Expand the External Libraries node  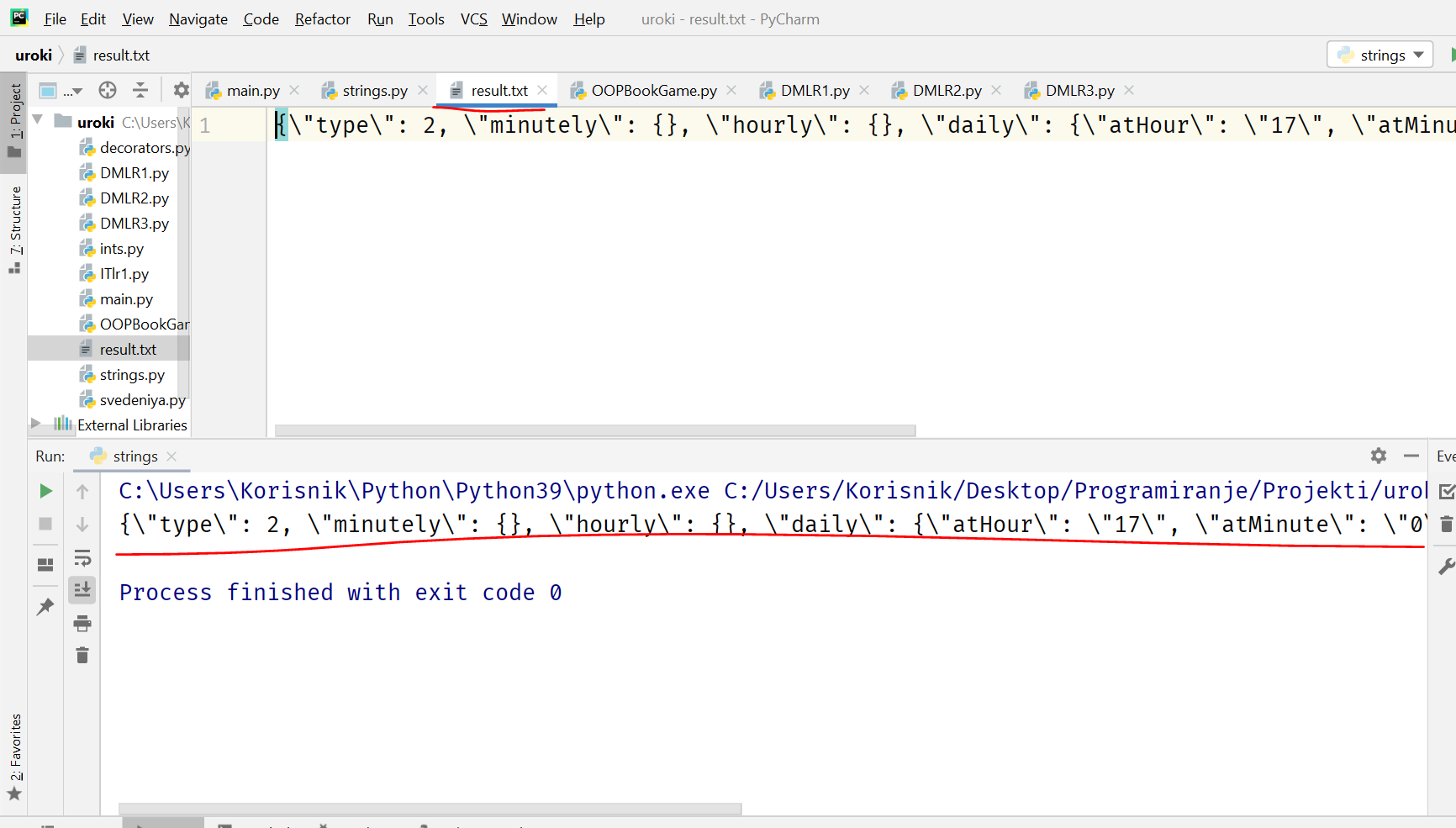tap(36, 423)
